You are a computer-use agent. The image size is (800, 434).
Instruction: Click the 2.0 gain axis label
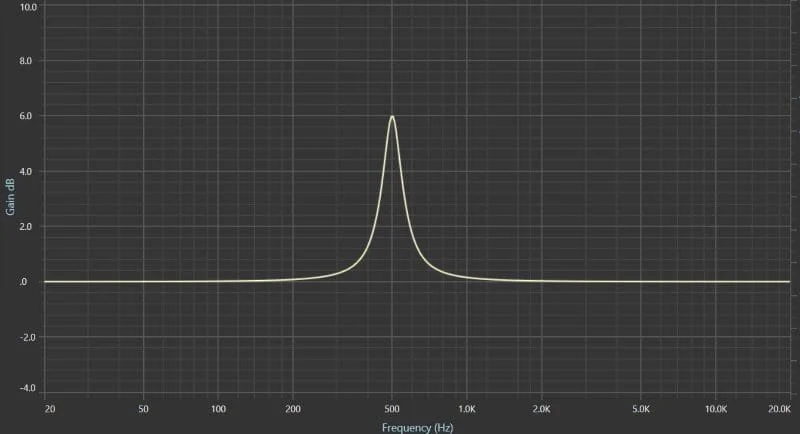(x=26, y=226)
